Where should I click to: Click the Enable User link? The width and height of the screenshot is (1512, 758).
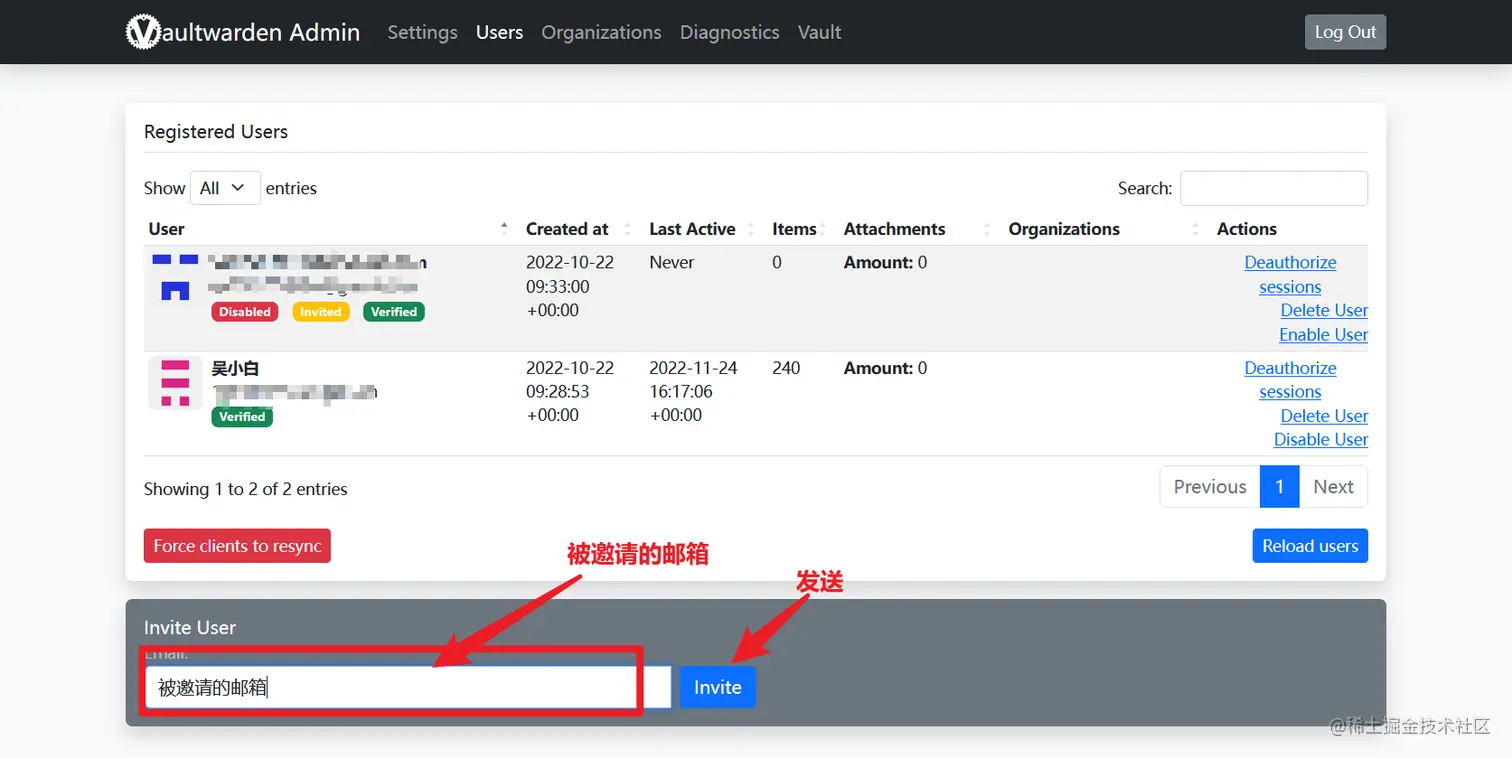1323,335
